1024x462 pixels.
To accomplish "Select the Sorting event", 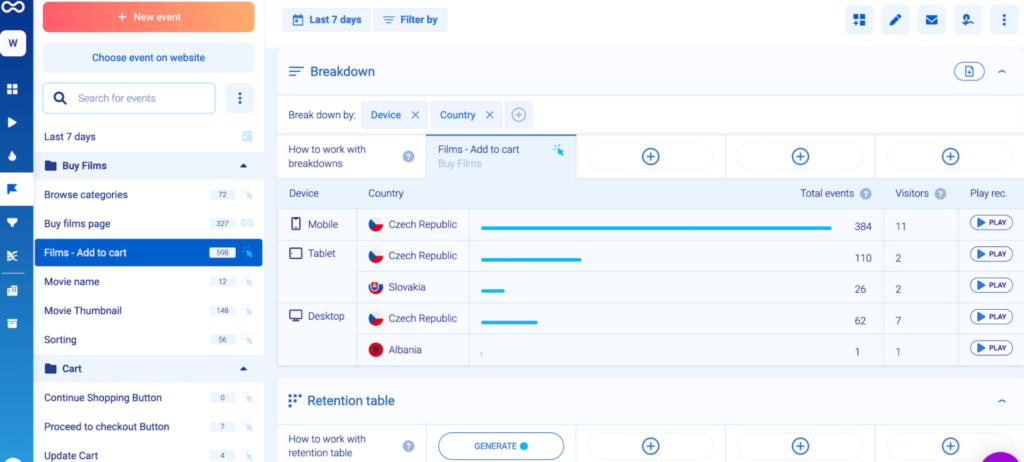I will (149, 340).
